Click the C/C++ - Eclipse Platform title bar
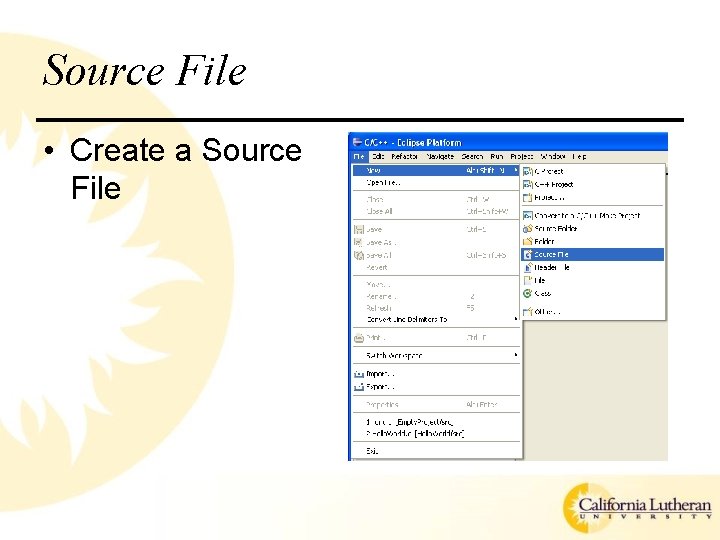Viewport: 720px width, 540px height. 508,142
